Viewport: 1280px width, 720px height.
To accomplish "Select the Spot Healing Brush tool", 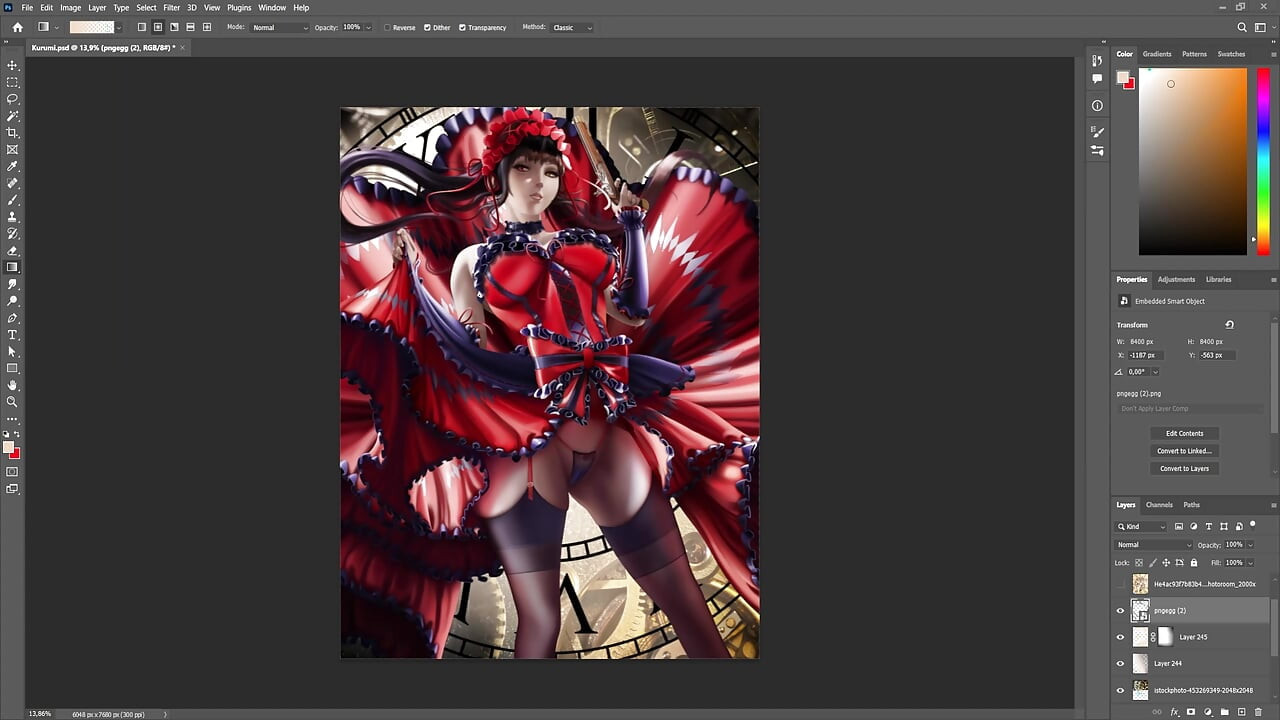I will (12, 183).
